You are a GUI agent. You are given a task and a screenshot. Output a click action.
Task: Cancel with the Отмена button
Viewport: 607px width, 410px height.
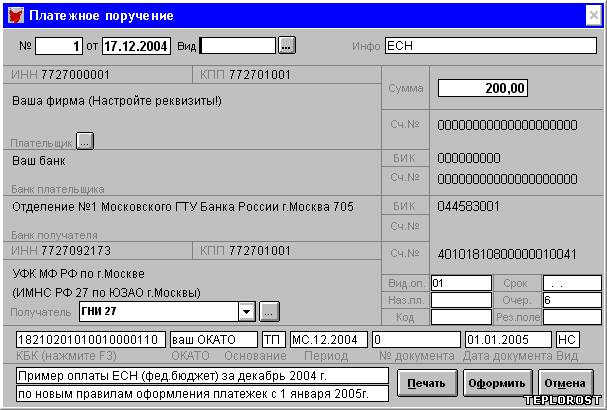pyautogui.click(x=566, y=382)
